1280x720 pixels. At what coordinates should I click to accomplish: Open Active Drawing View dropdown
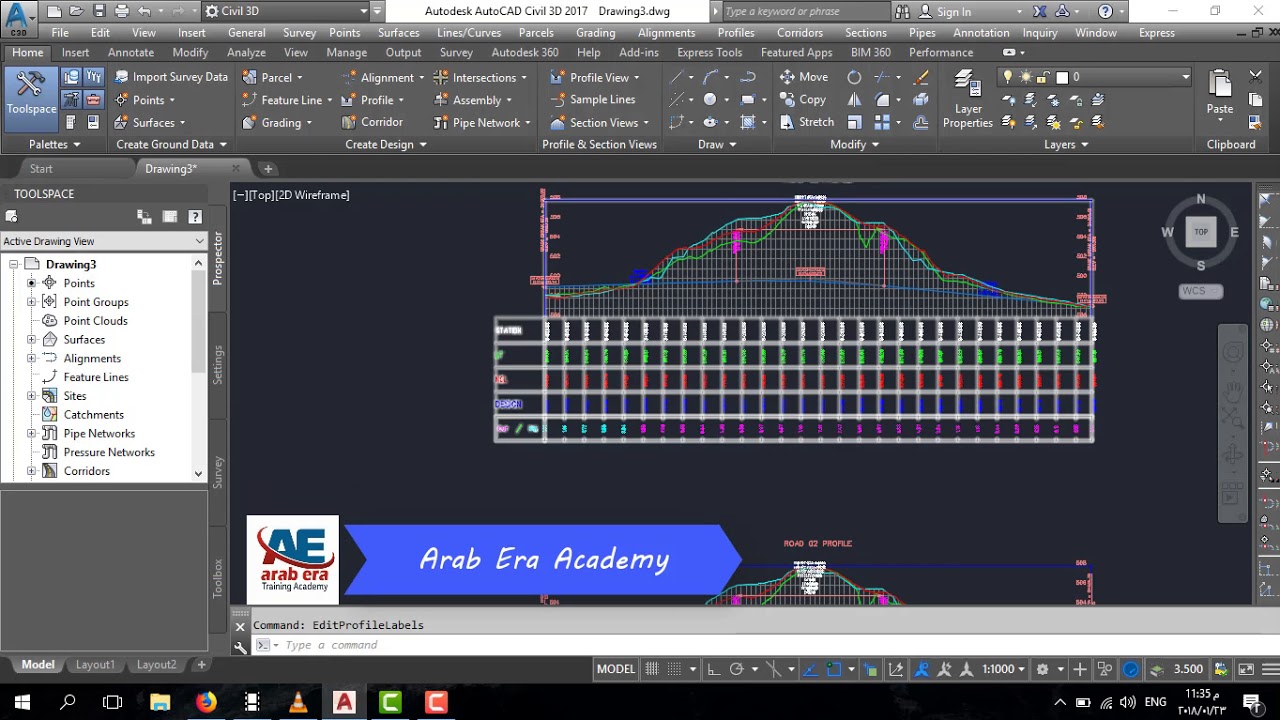pyautogui.click(x=104, y=241)
